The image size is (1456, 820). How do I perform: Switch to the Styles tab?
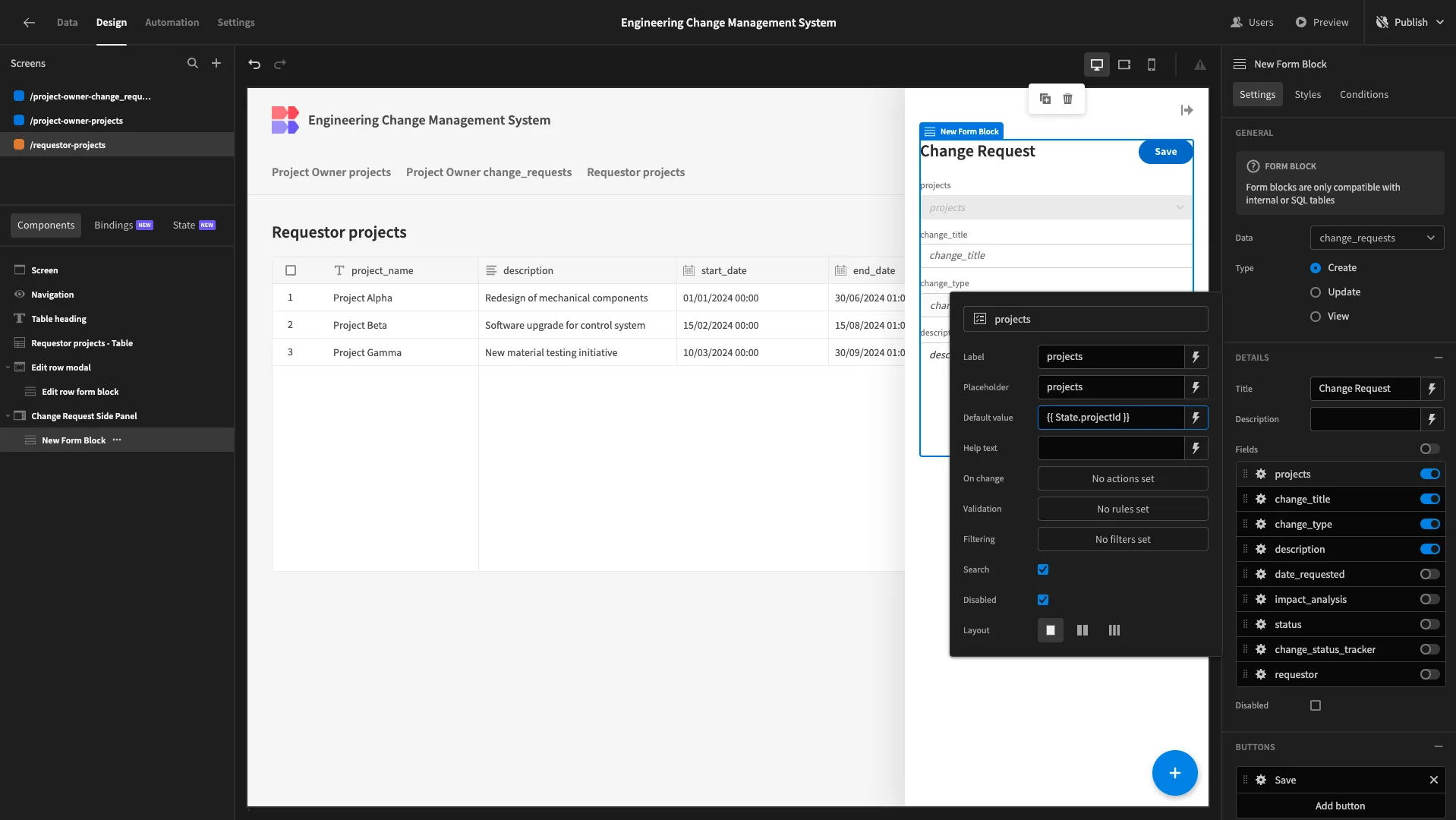pyautogui.click(x=1308, y=95)
